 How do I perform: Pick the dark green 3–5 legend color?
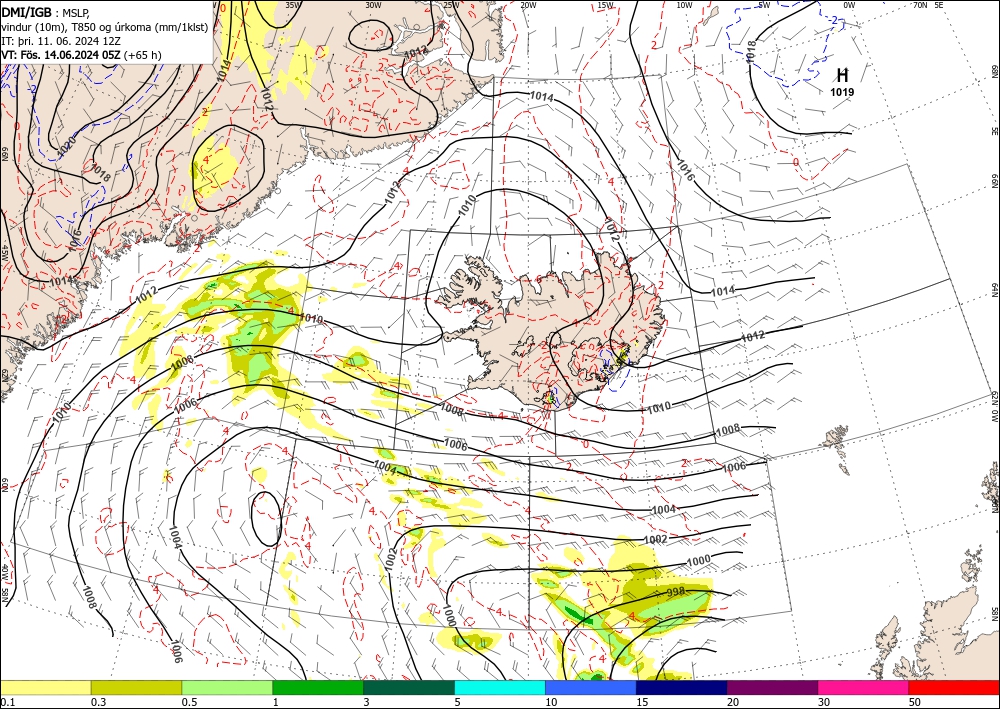pyautogui.click(x=409, y=687)
